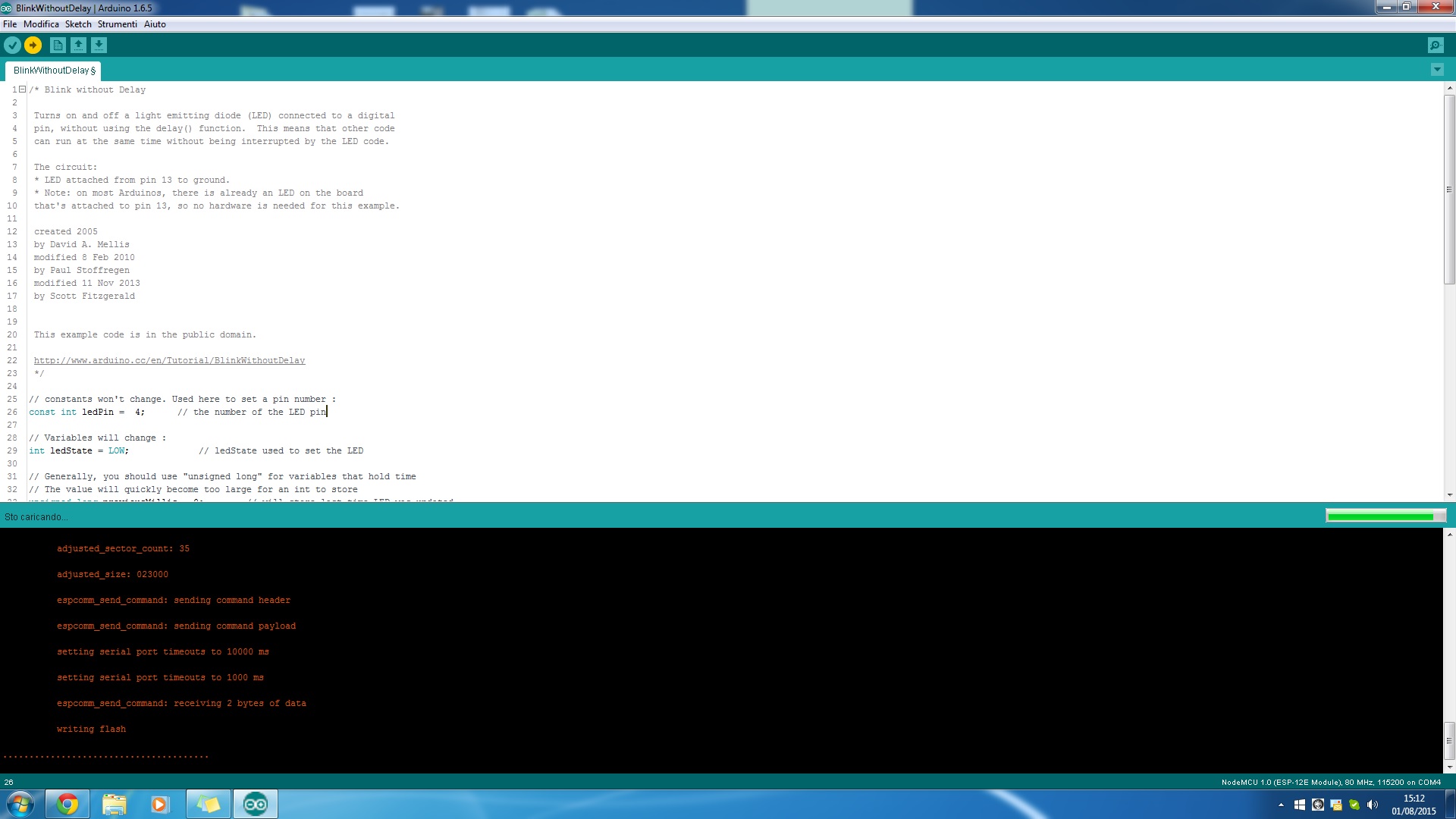Open the tab options dropdown arrow
The image size is (1456, 819).
click(1436, 70)
